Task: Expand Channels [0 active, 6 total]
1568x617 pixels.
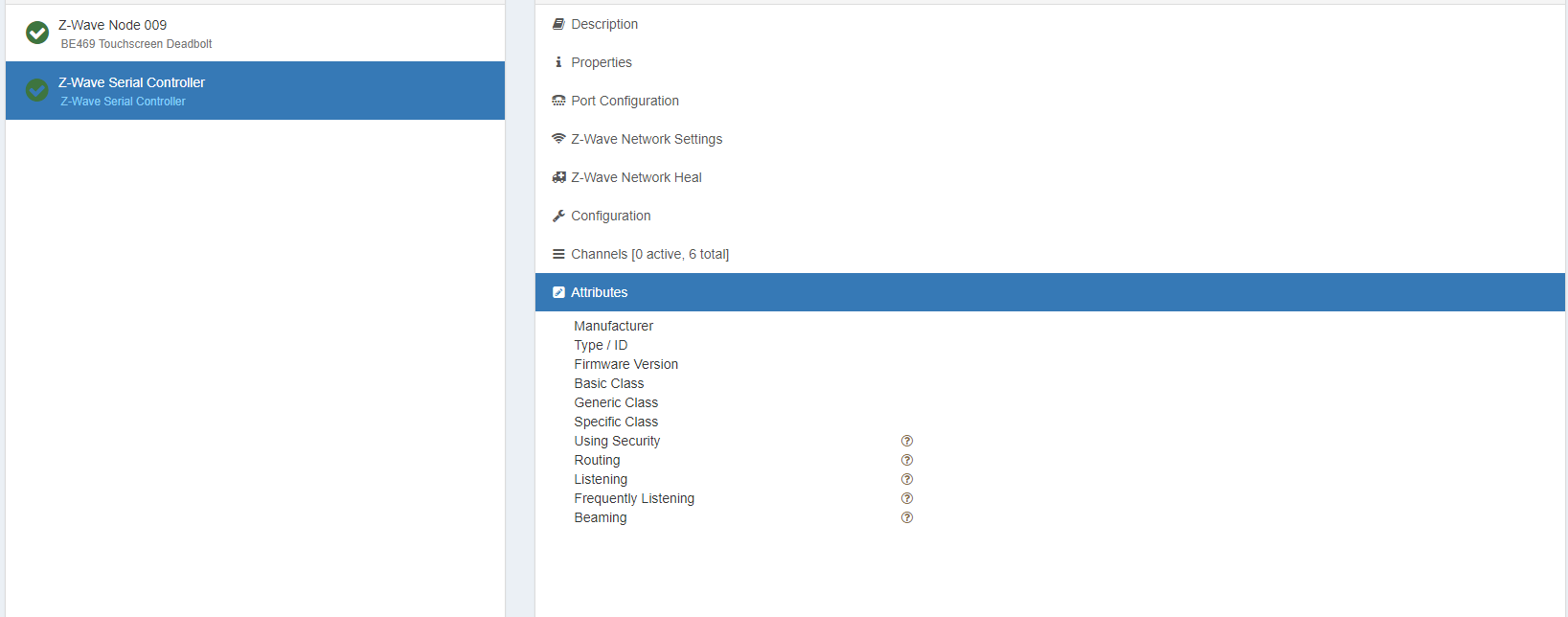Action: click(x=1050, y=254)
